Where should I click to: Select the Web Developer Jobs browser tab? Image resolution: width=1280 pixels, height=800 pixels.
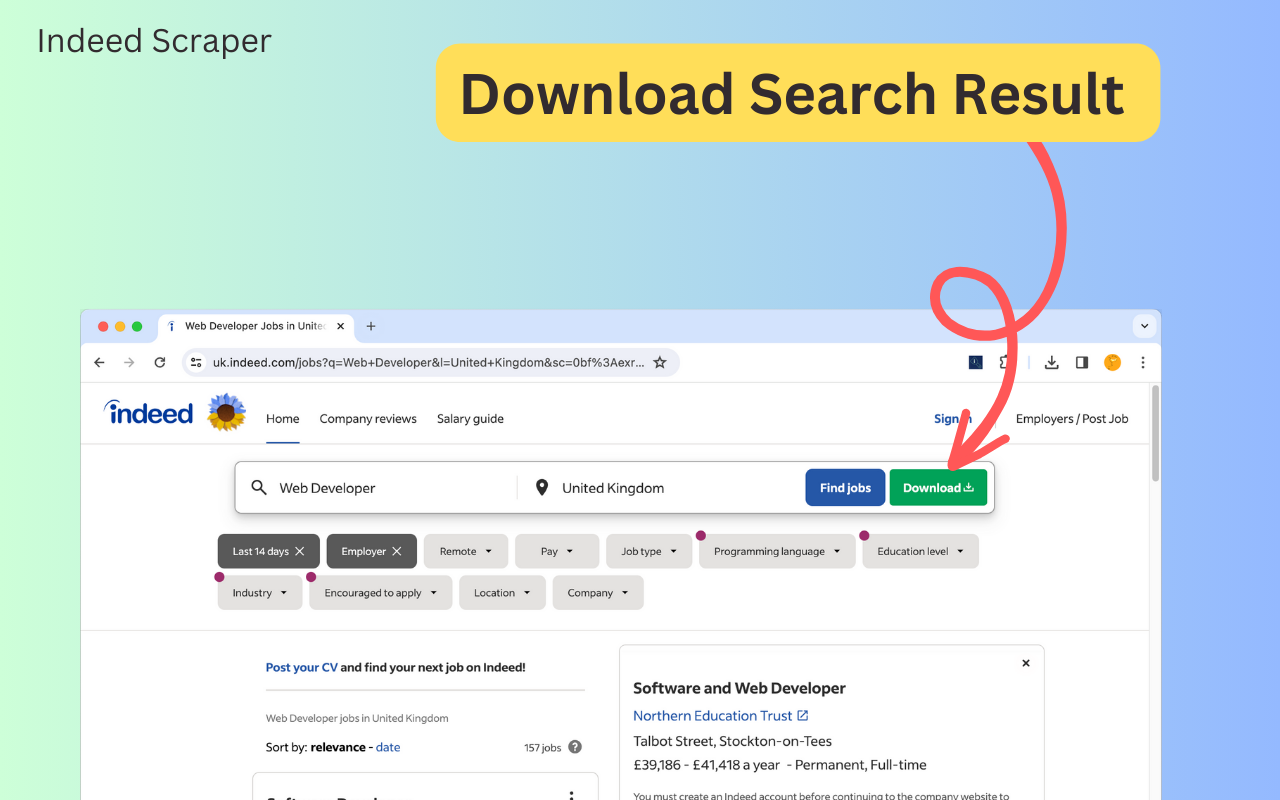click(x=256, y=326)
